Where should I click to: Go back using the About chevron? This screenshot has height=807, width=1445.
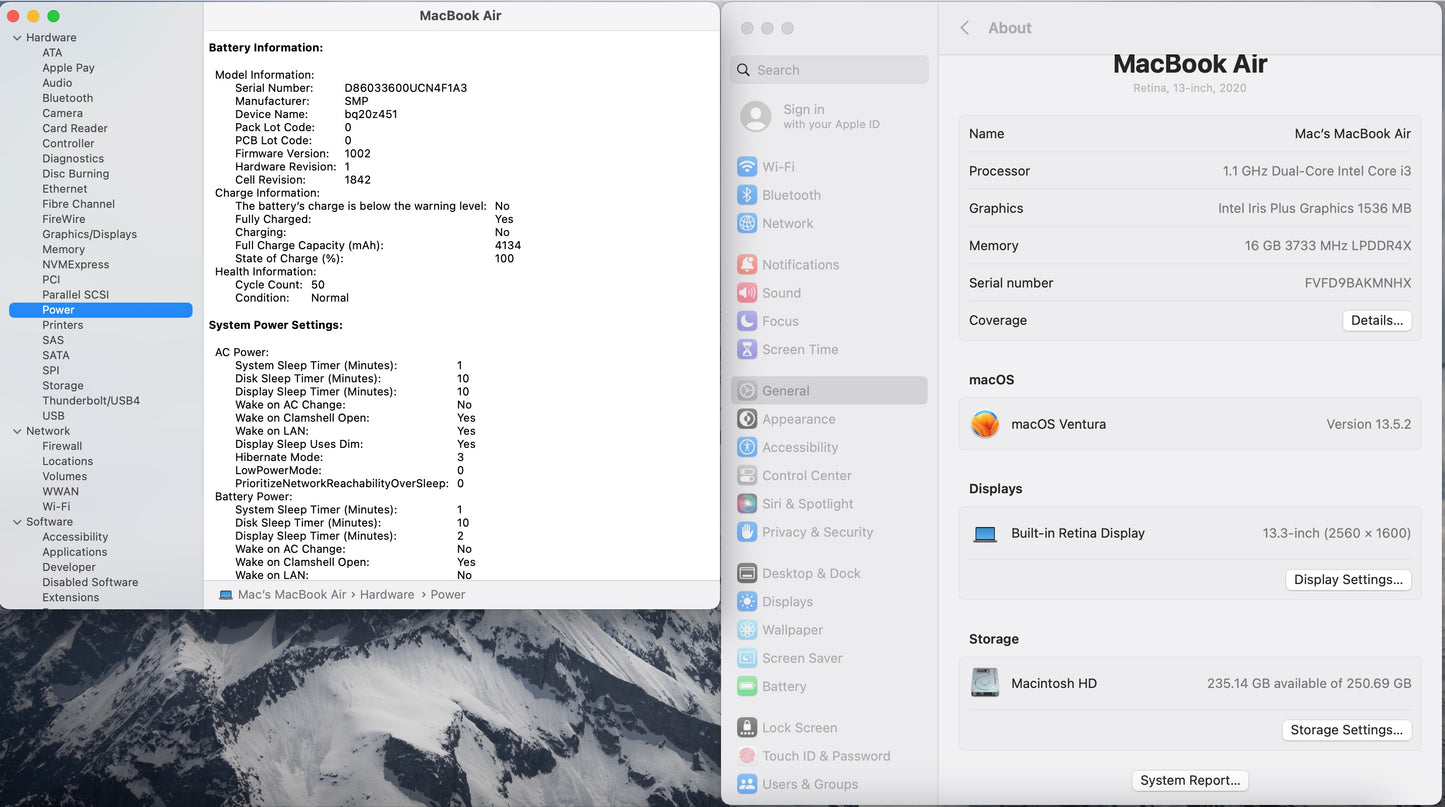(965, 28)
